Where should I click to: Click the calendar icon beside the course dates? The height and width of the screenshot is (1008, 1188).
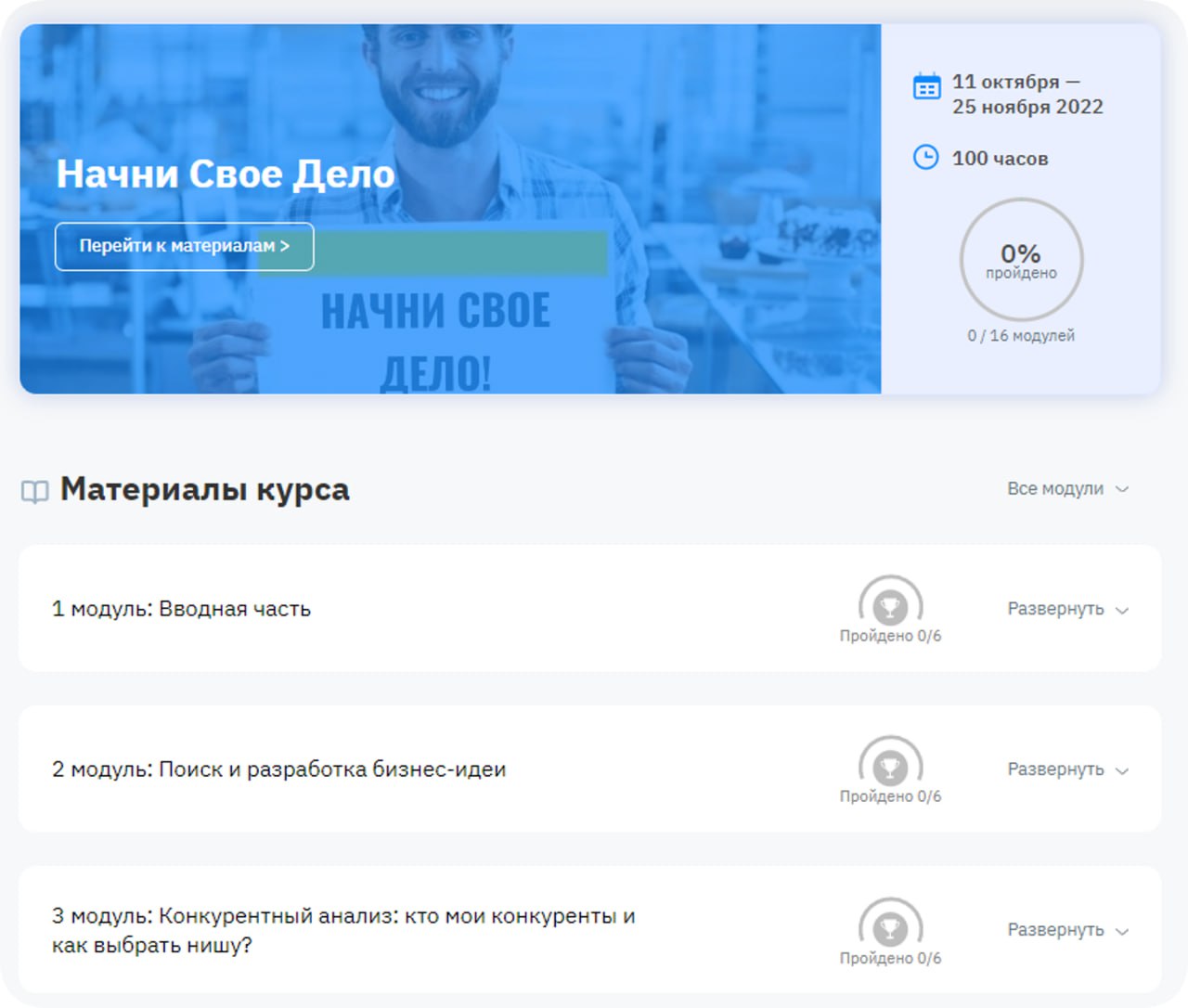tap(926, 86)
